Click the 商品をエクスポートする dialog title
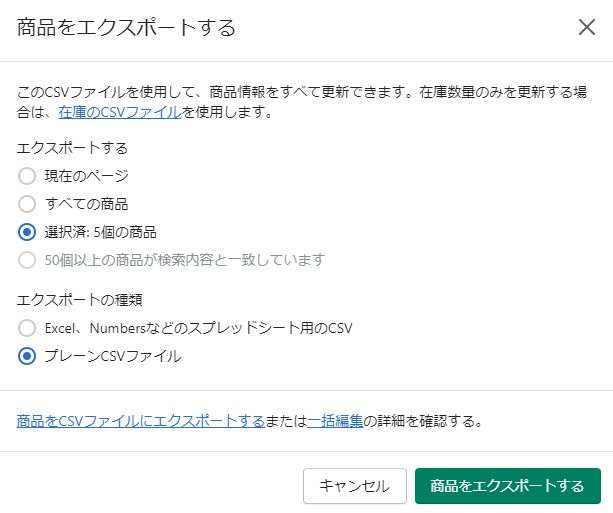Screen dimensions: 613x513 (126, 27)
